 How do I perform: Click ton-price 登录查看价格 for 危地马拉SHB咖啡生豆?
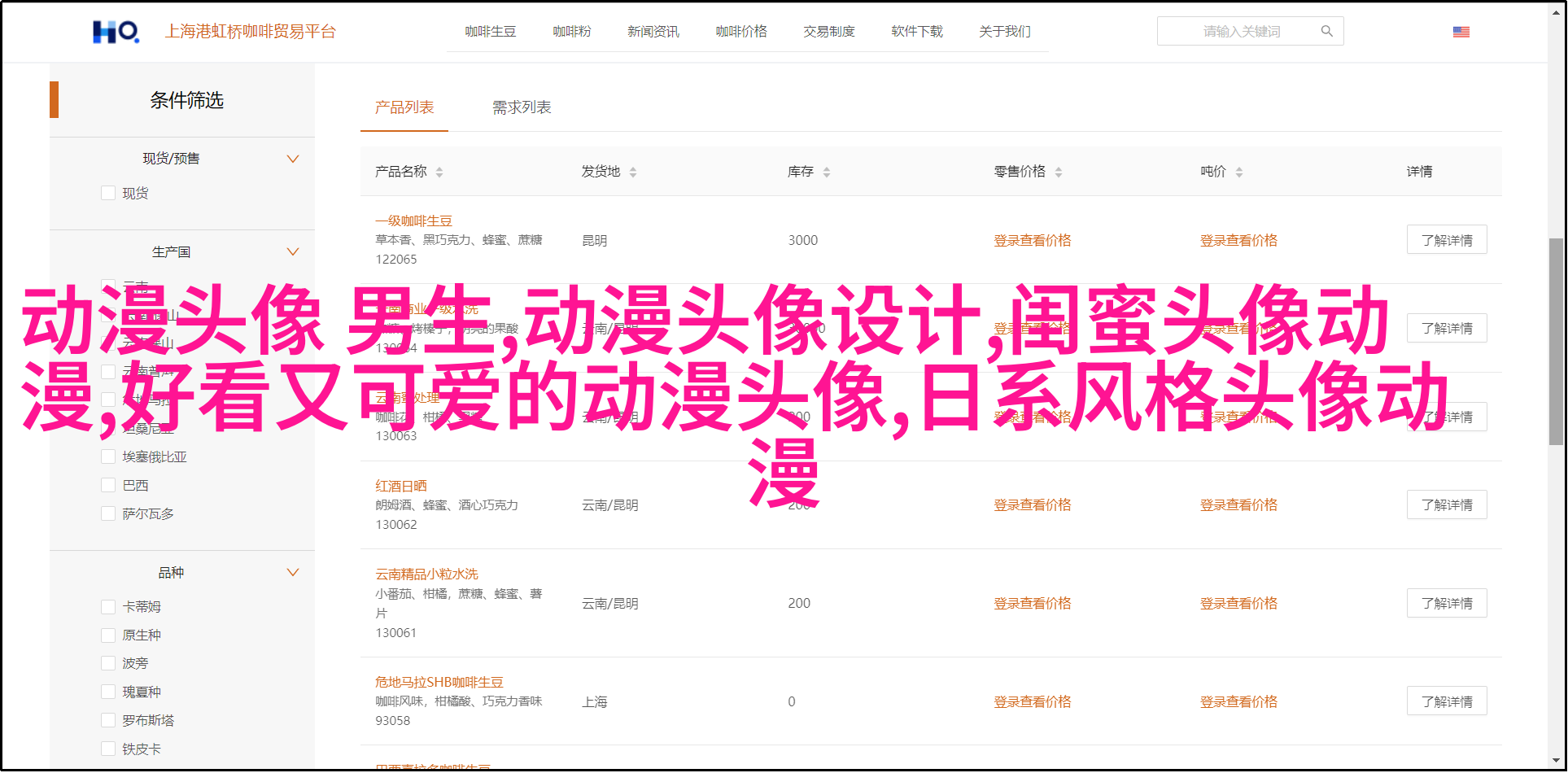(1238, 702)
